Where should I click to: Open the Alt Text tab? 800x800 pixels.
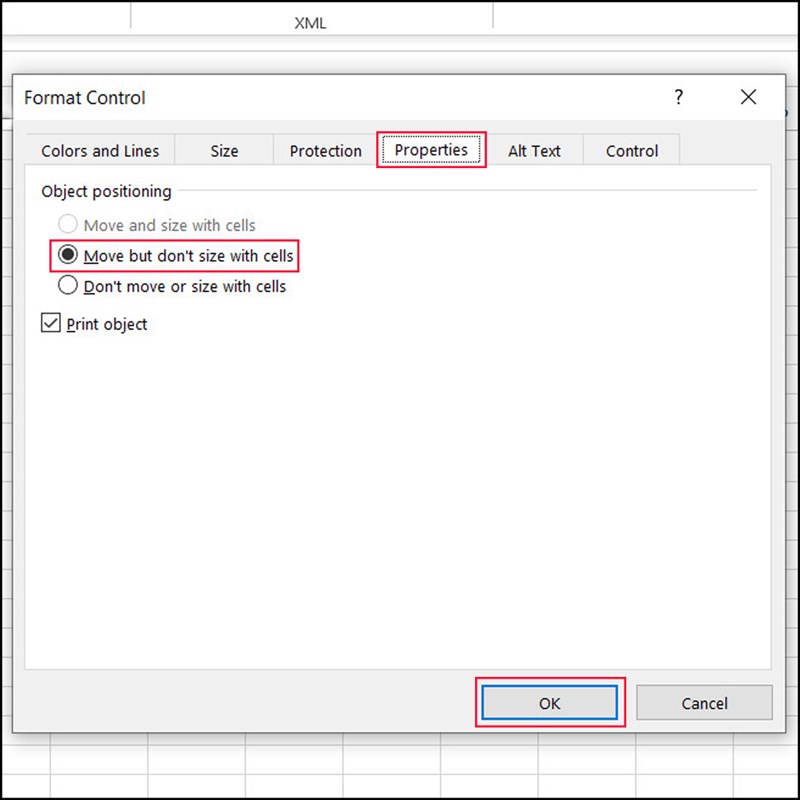pyautogui.click(x=535, y=150)
